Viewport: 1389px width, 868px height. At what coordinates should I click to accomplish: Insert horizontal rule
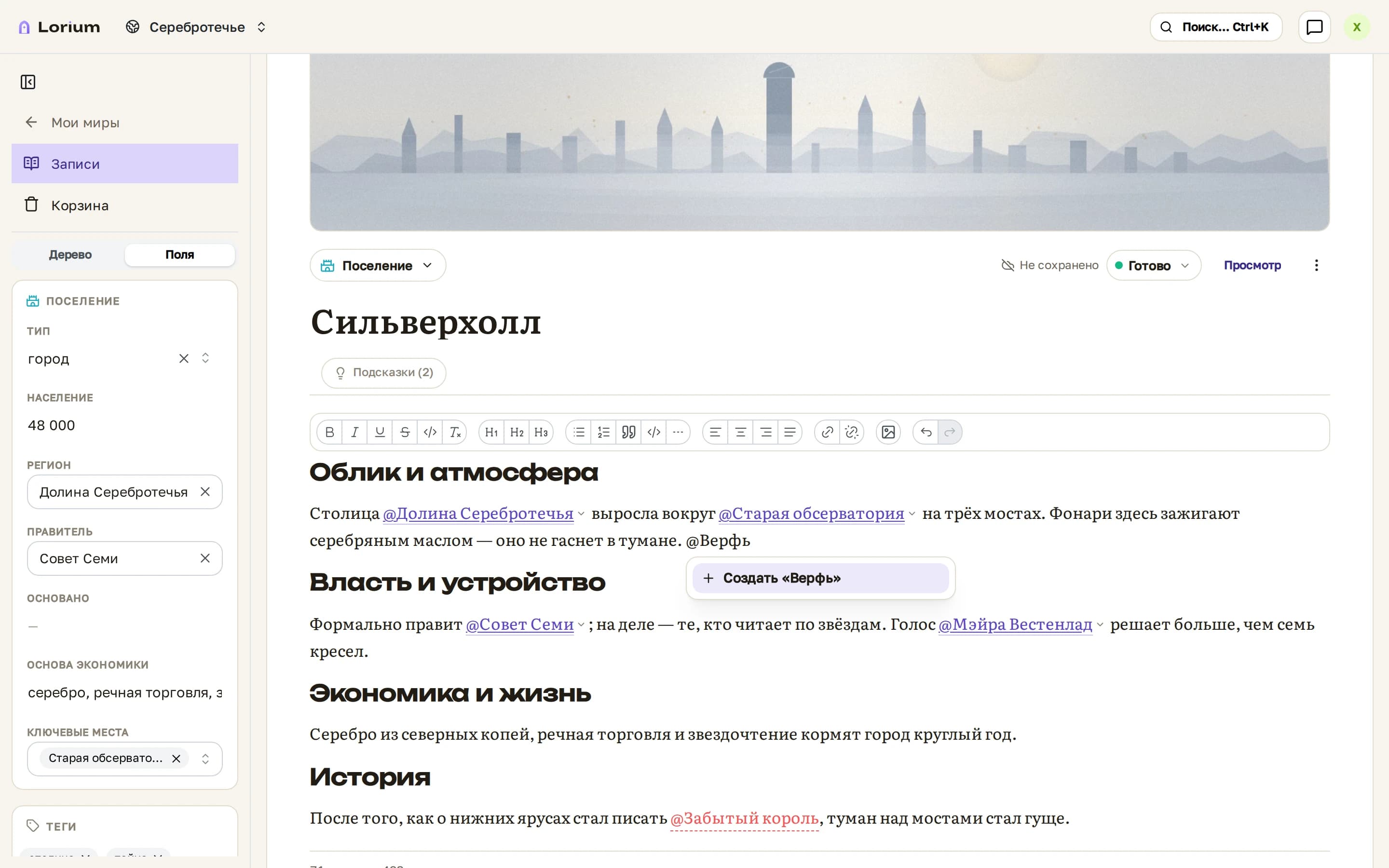[x=678, y=432]
